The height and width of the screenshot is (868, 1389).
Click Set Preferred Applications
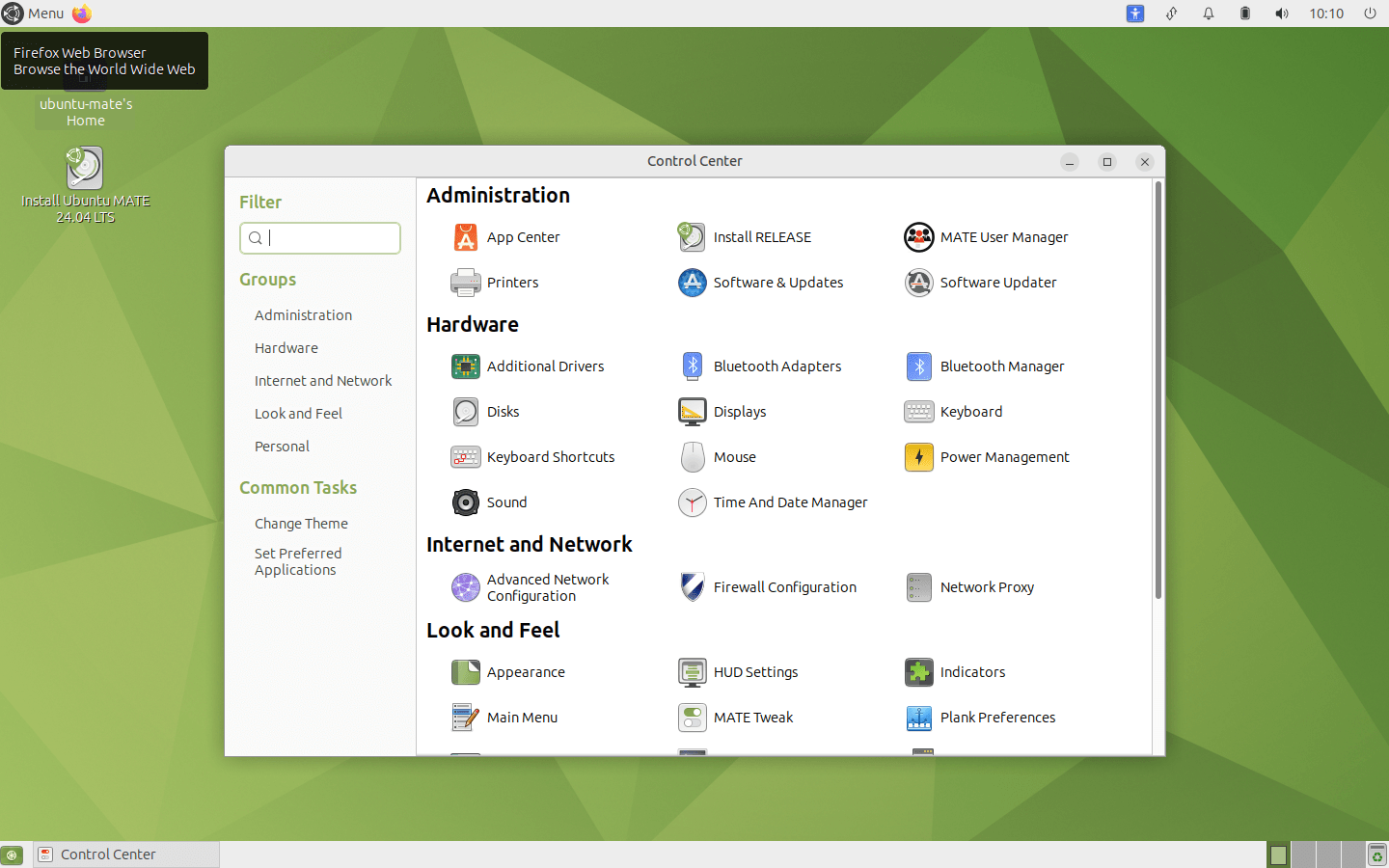click(x=298, y=561)
